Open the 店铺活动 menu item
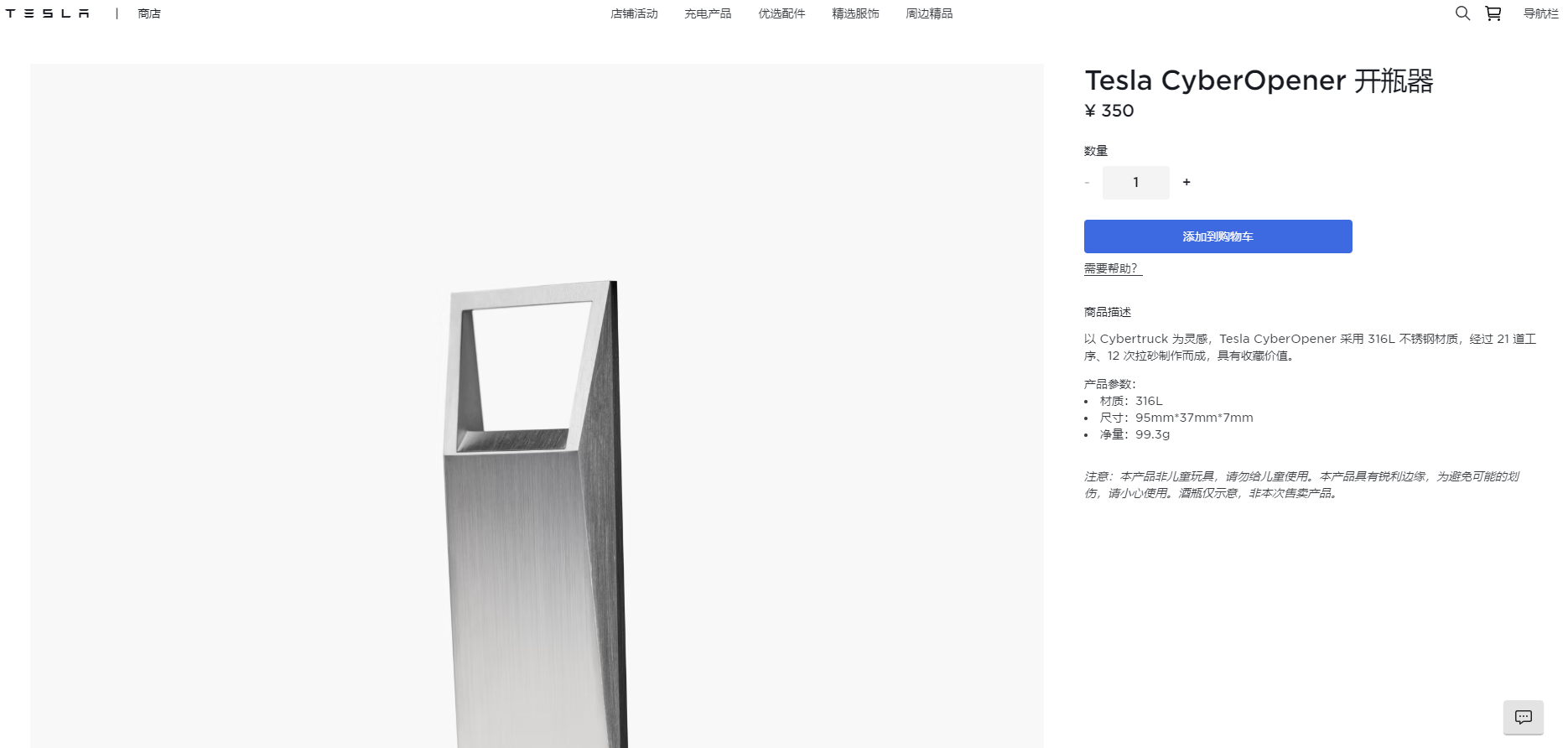Viewport: 1568px width, 748px height. point(634,13)
